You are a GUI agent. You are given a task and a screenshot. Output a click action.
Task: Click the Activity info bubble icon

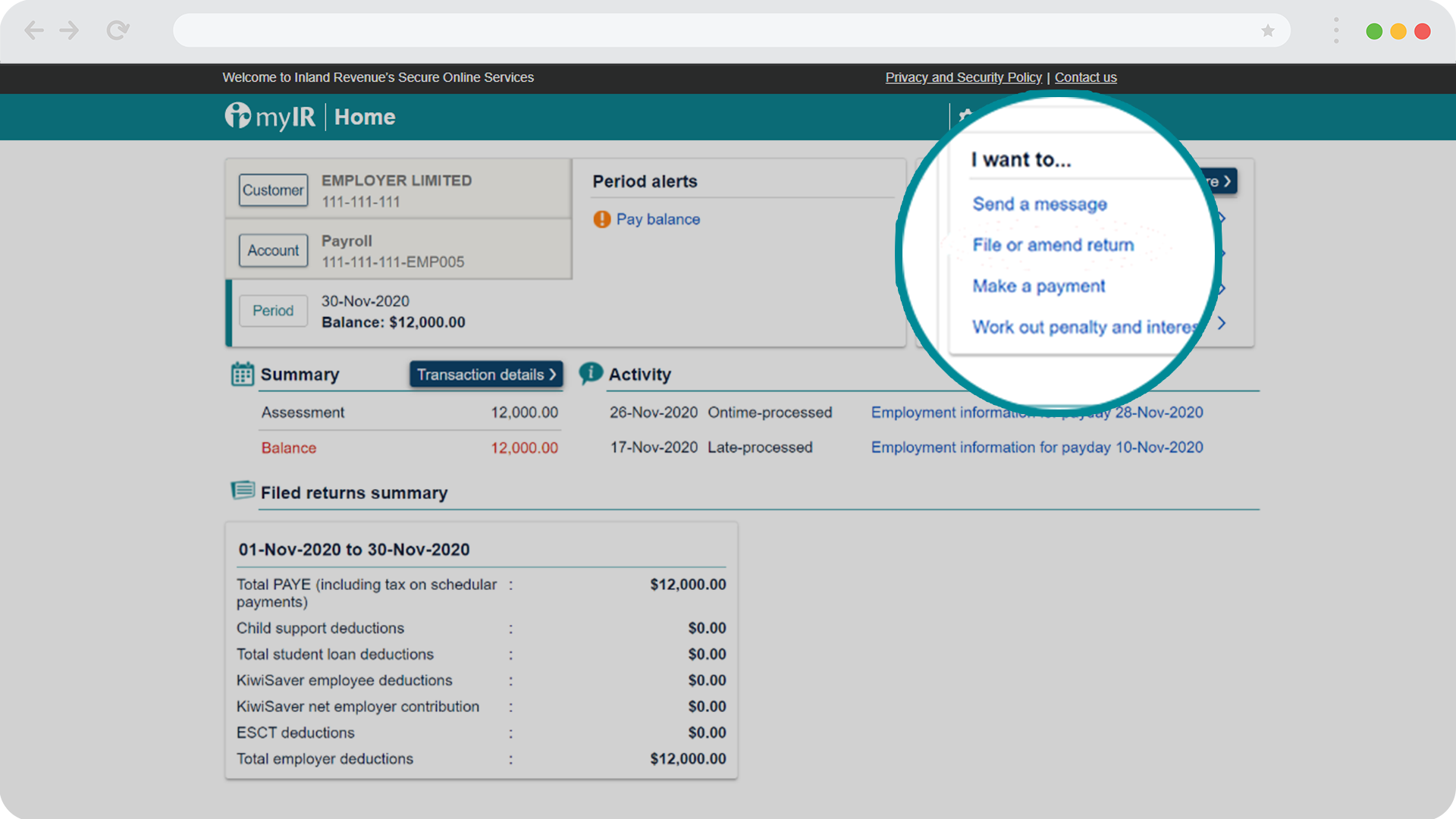(x=591, y=373)
